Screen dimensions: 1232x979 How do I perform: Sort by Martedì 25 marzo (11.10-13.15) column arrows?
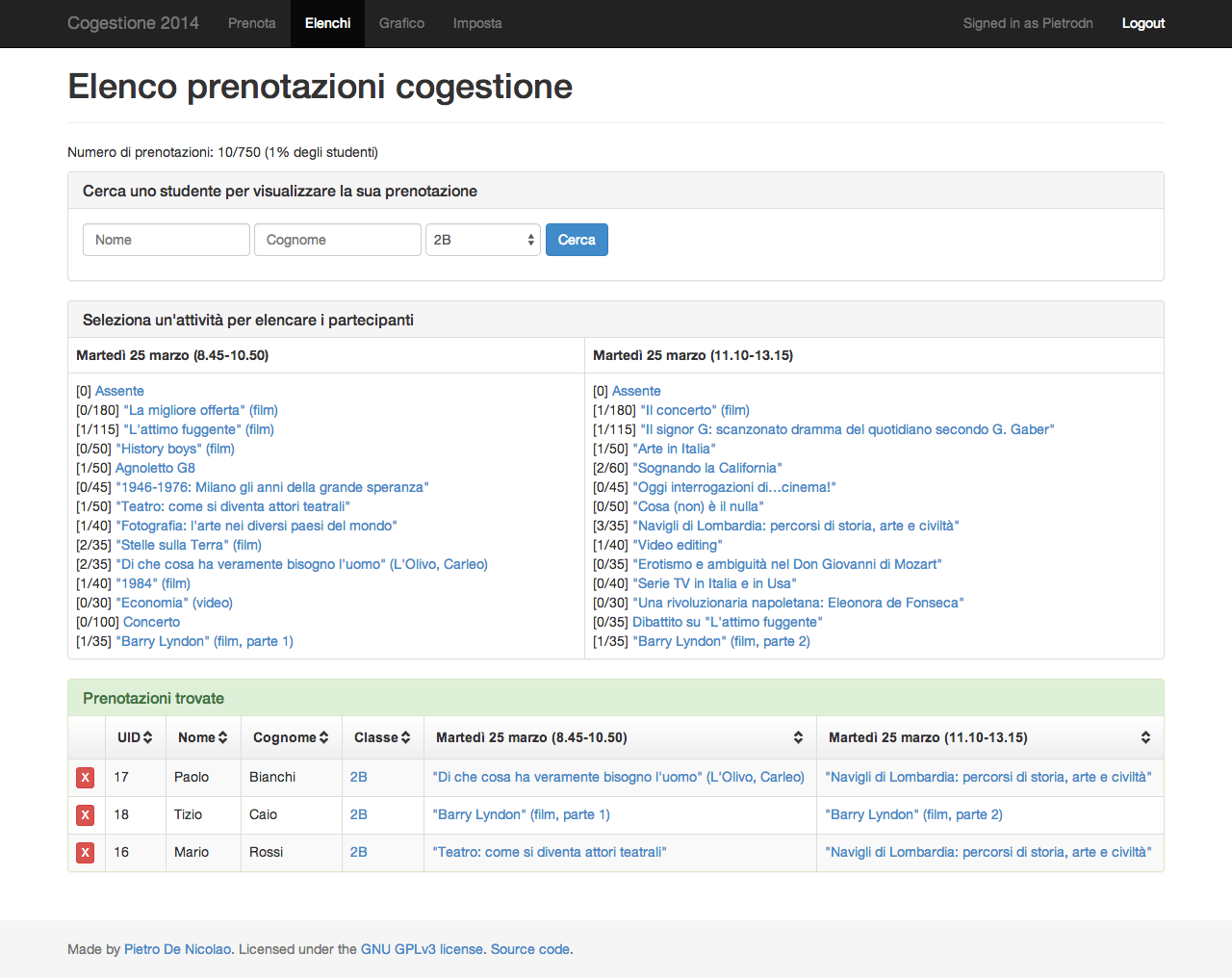[x=1145, y=737]
